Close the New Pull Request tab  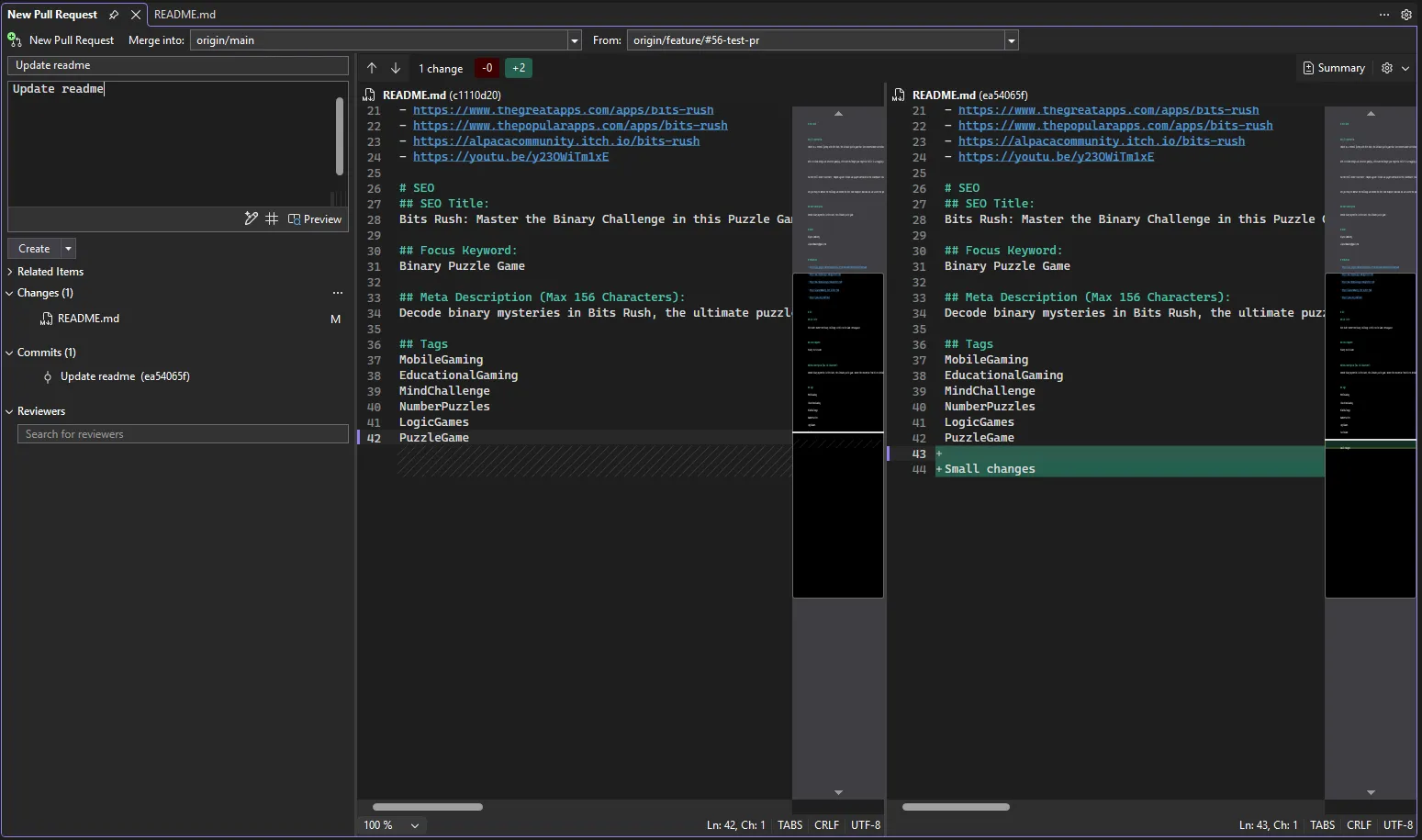pyautogui.click(x=136, y=15)
